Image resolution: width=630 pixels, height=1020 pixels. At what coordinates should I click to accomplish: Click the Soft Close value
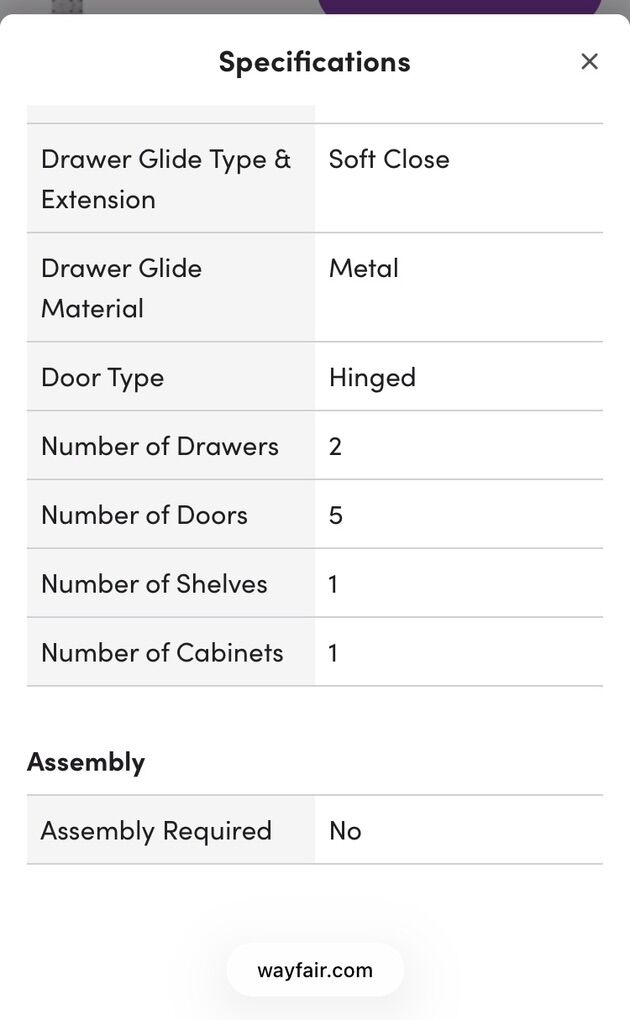click(389, 159)
